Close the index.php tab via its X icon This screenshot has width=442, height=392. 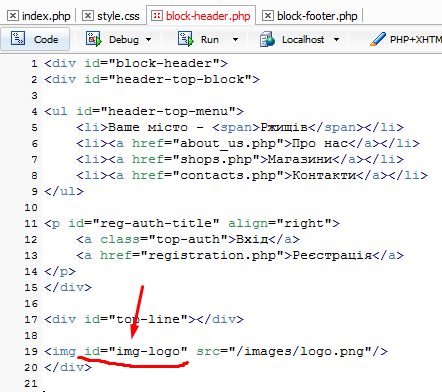click(13, 16)
